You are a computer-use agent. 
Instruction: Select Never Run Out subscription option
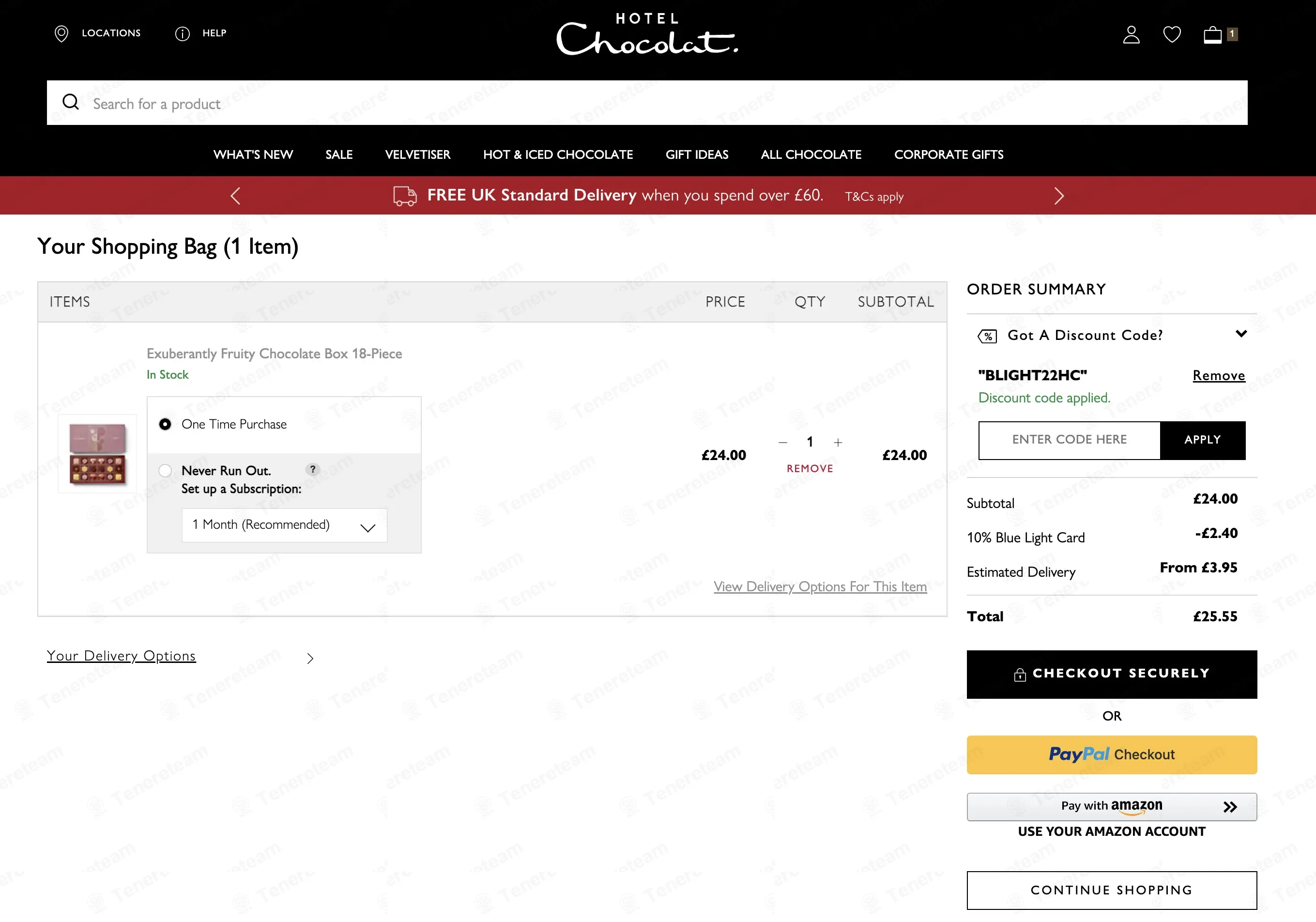165,471
